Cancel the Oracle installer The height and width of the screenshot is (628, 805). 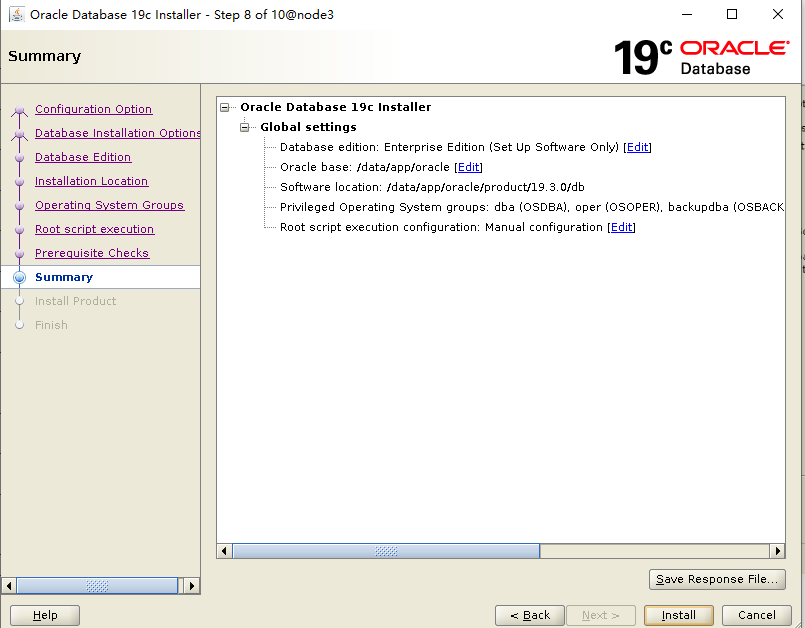point(756,615)
